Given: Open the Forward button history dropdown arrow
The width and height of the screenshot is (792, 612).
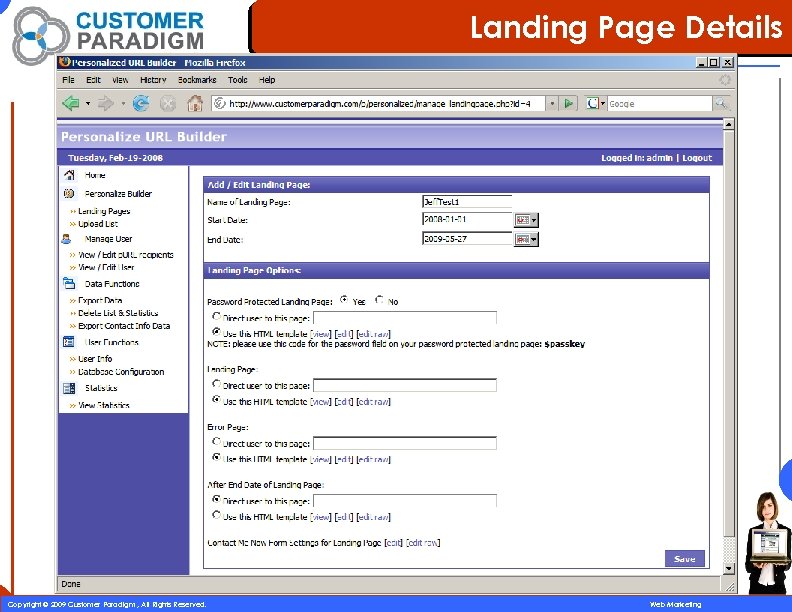Looking at the screenshot, I should point(123,104).
